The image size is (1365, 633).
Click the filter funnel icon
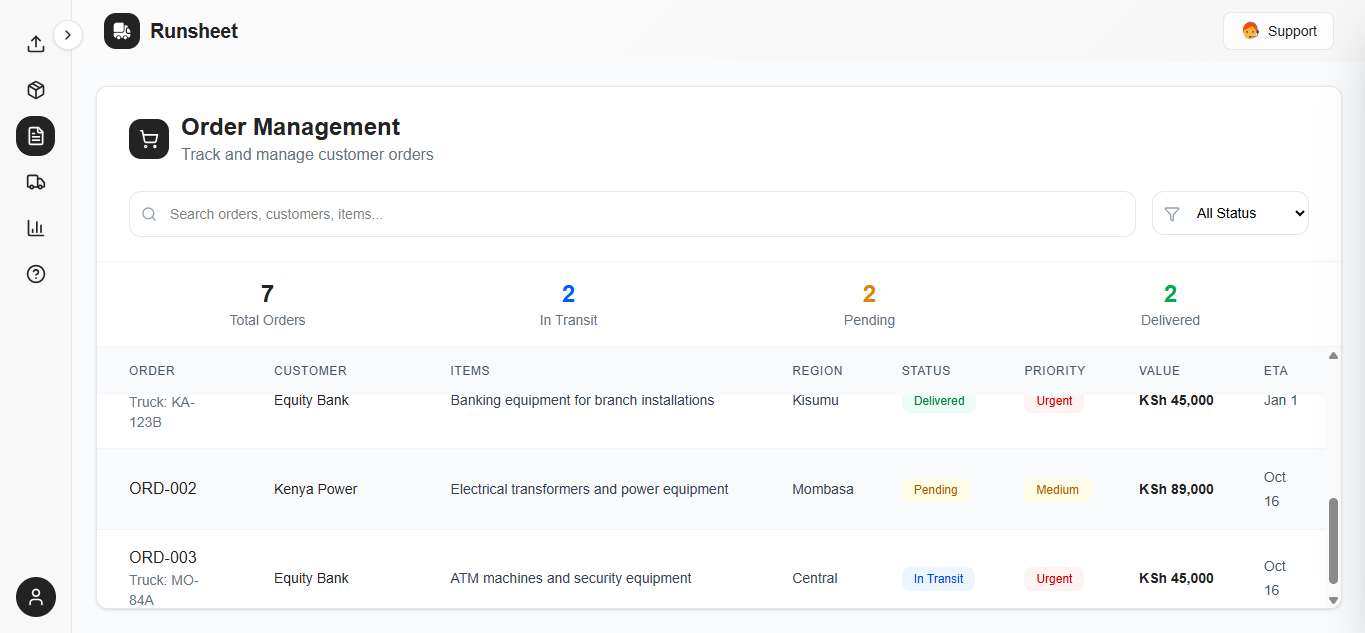pyautogui.click(x=1172, y=214)
